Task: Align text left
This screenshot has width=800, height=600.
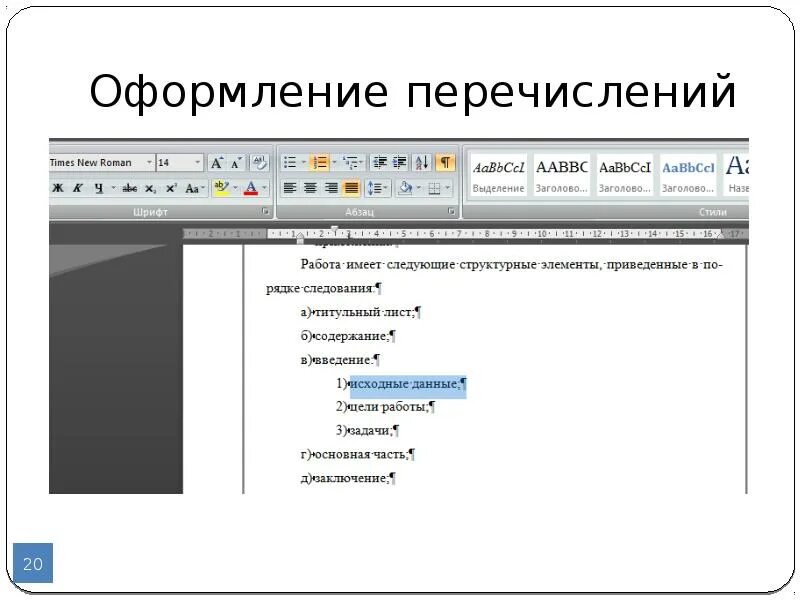Action: (x=290, y=188)
